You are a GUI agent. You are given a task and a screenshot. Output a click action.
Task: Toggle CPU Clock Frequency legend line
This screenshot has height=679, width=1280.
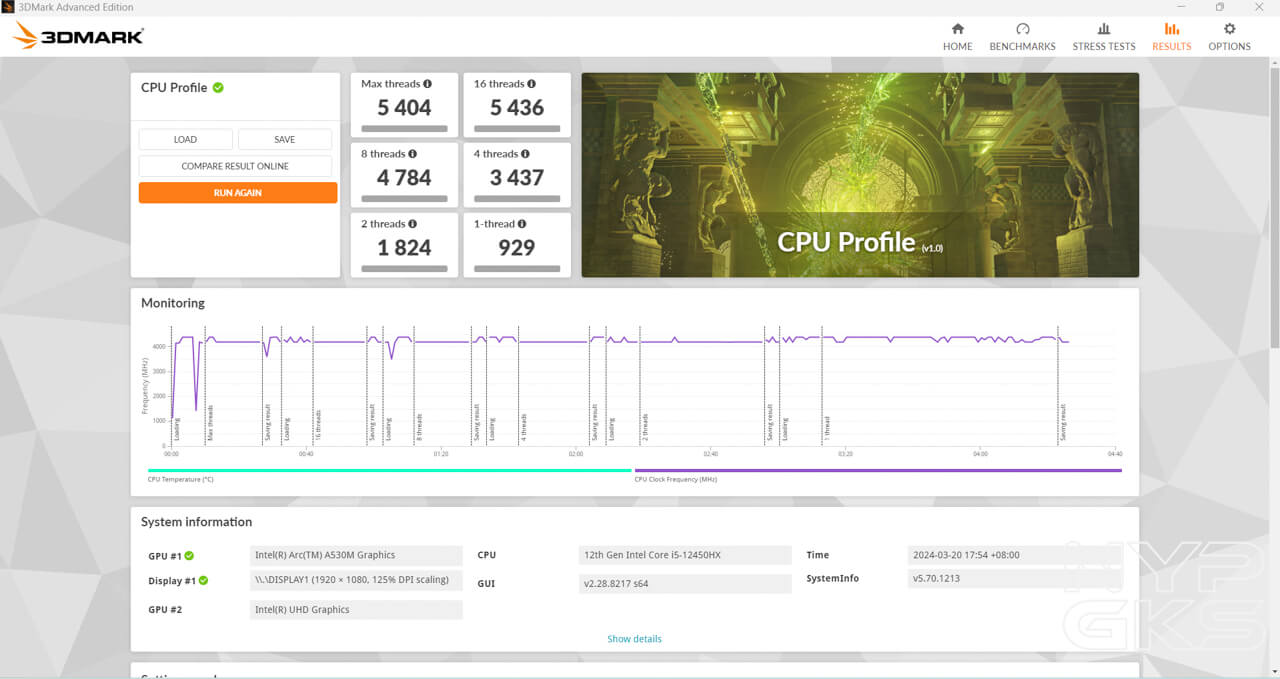pos(877,470)
